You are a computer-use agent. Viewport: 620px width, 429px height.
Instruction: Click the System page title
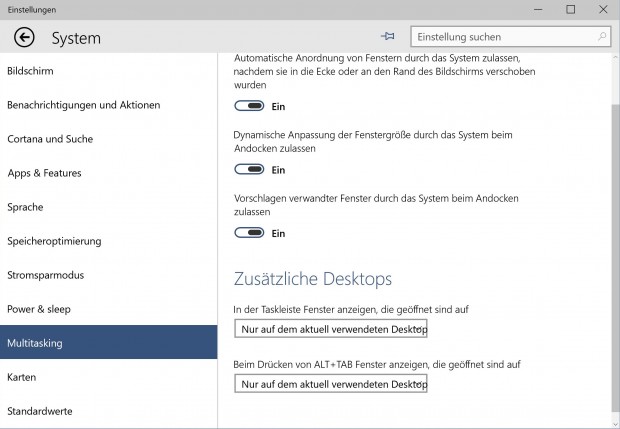[x=76, y=38]
